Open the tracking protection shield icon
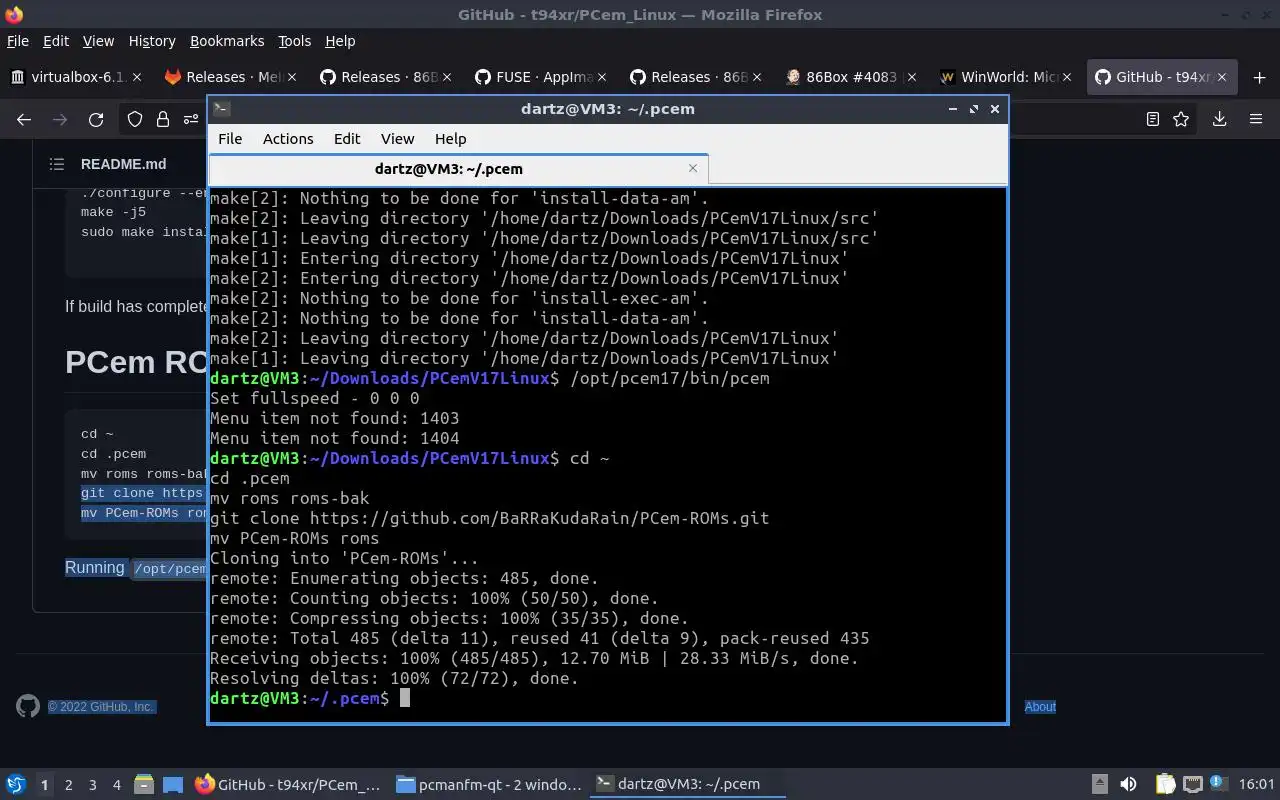The height and width of the screenshot is (800, 1280). pyautogui.click(x=135, y=119)
